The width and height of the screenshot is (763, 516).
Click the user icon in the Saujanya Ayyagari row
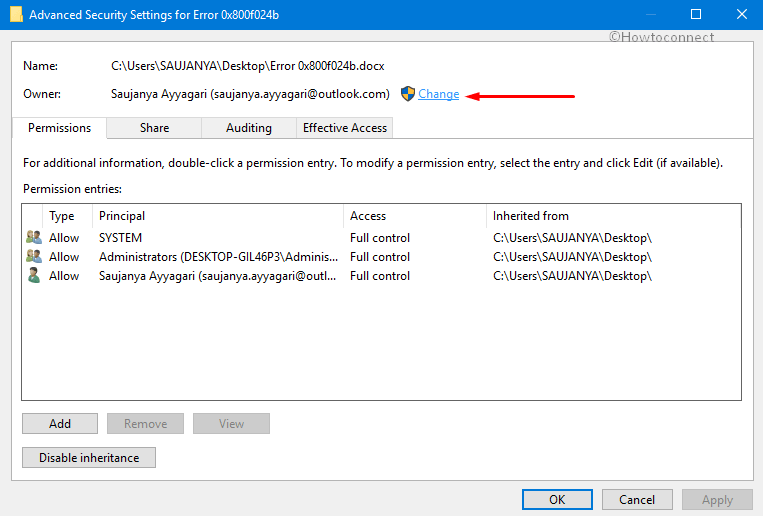coord(34,276)
